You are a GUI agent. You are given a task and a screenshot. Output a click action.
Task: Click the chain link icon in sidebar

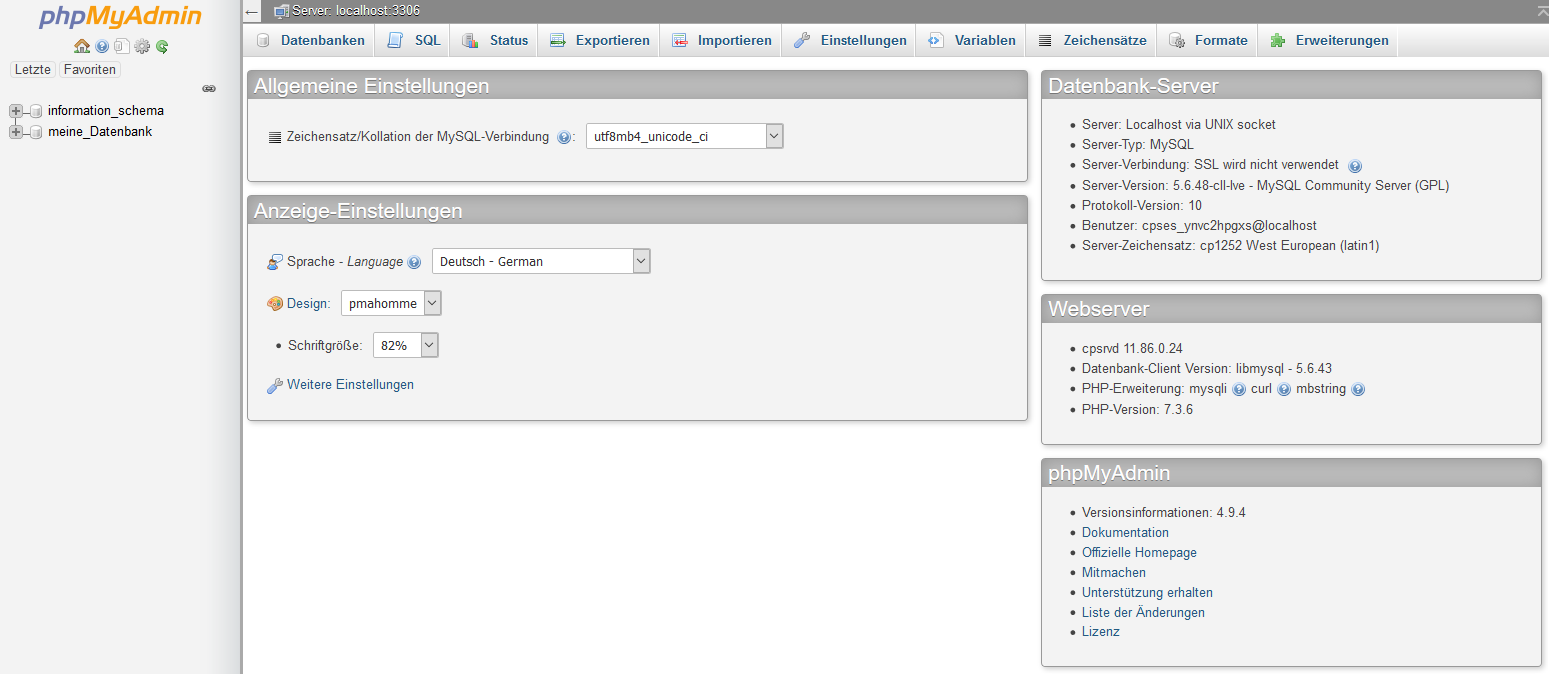pyautogui.click(x=209, y=89)
